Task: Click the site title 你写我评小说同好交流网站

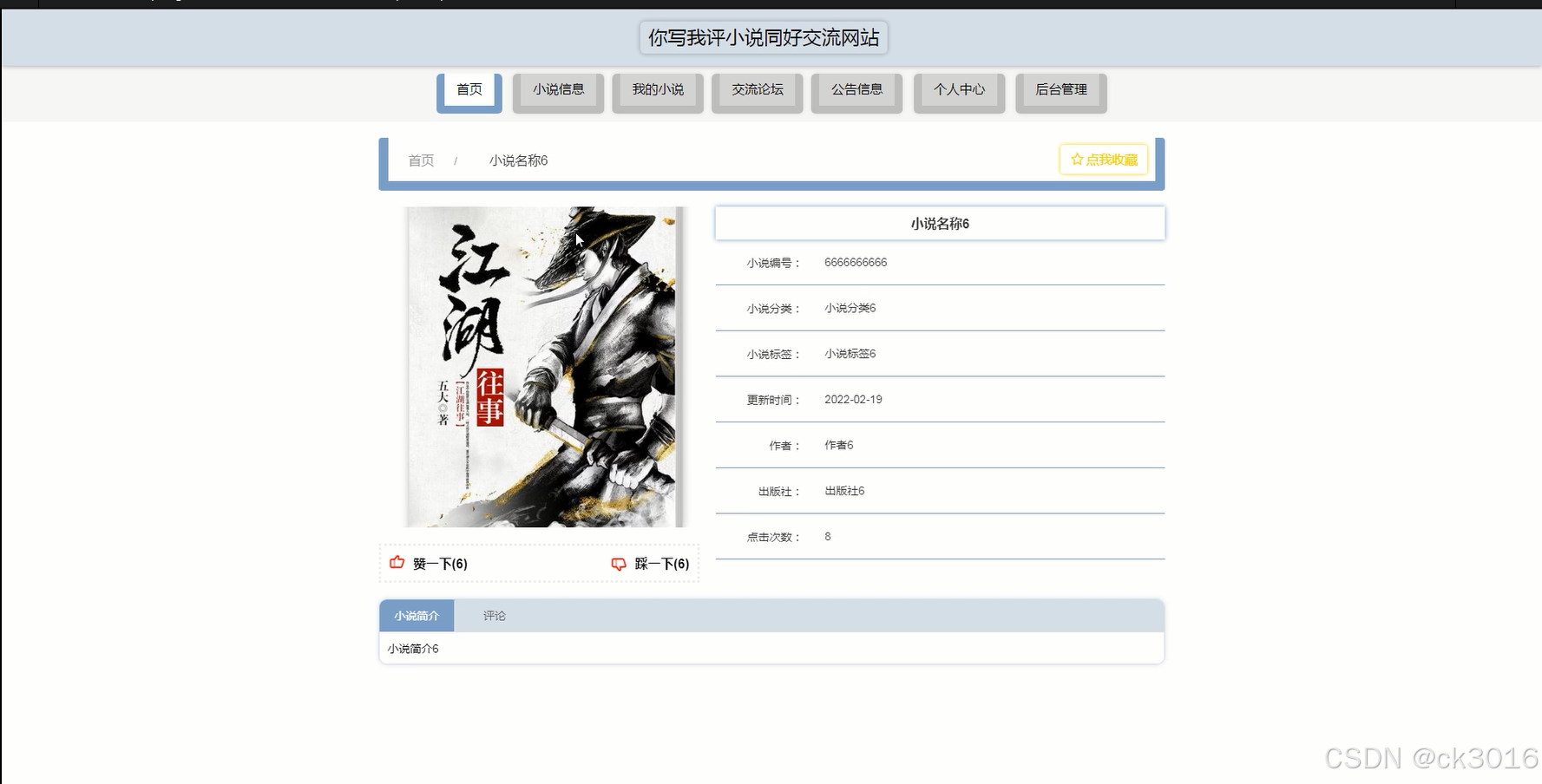Action: (x=764, y=37)
